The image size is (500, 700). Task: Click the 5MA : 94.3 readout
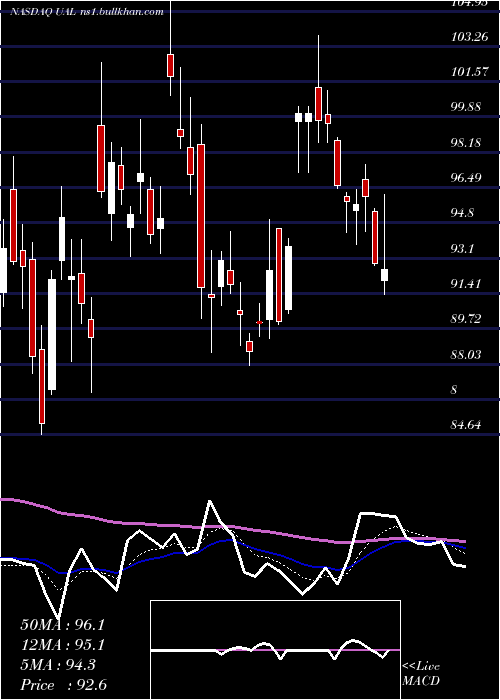pos(58,665)
